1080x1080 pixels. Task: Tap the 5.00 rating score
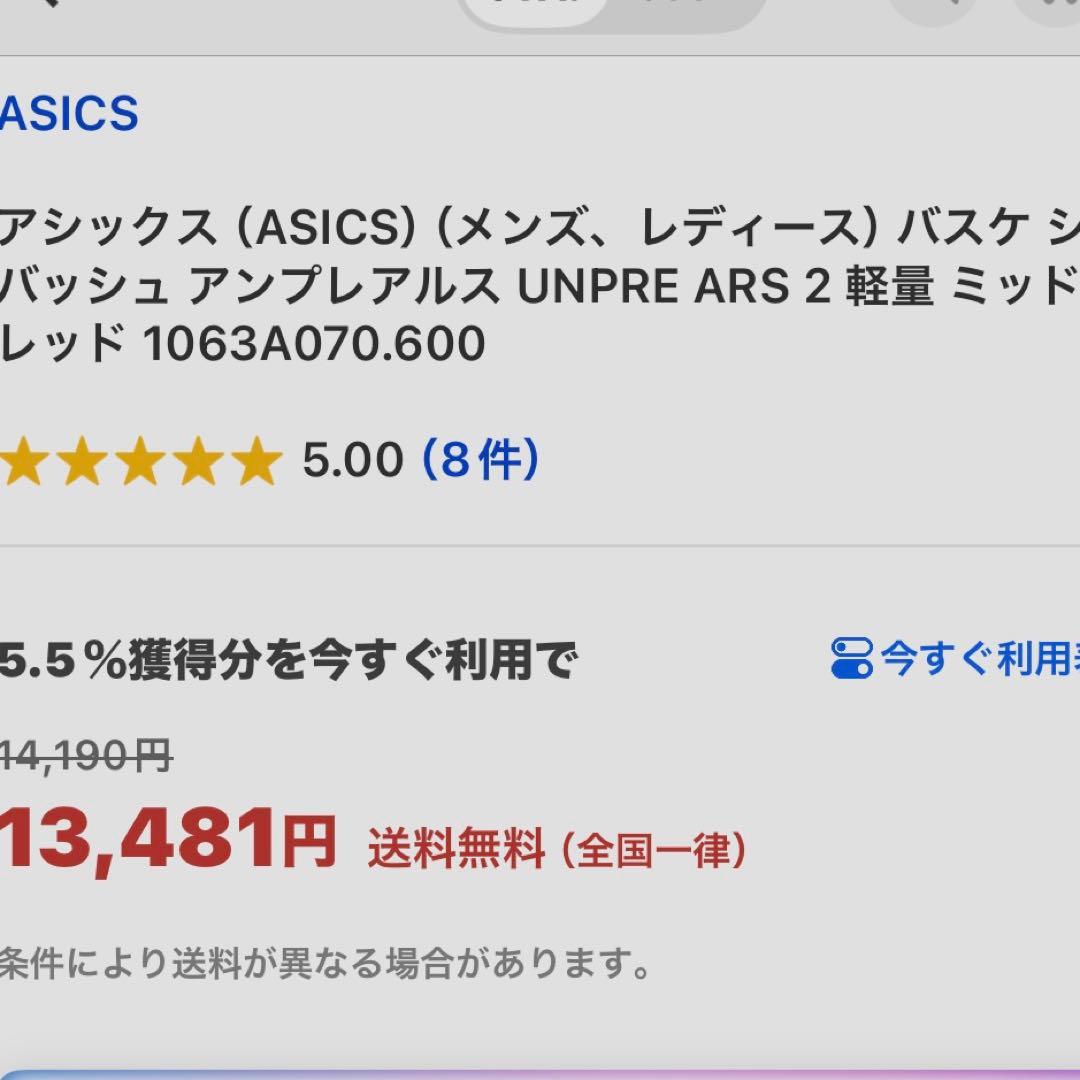coord(352,460)
